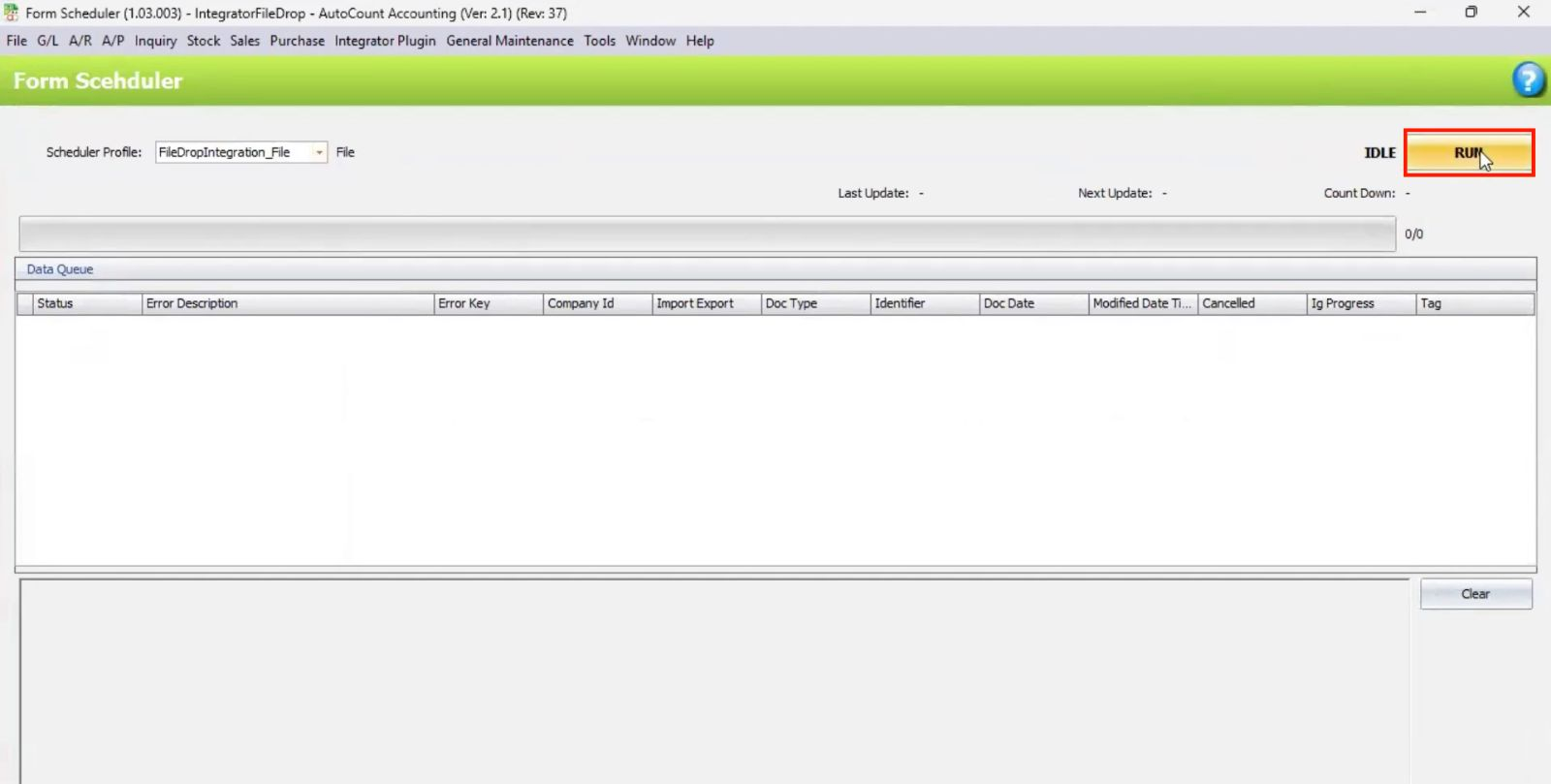Minimize the Form Scheduler window
Screen dimensions: 1551x784
(x=1419, y=13)
